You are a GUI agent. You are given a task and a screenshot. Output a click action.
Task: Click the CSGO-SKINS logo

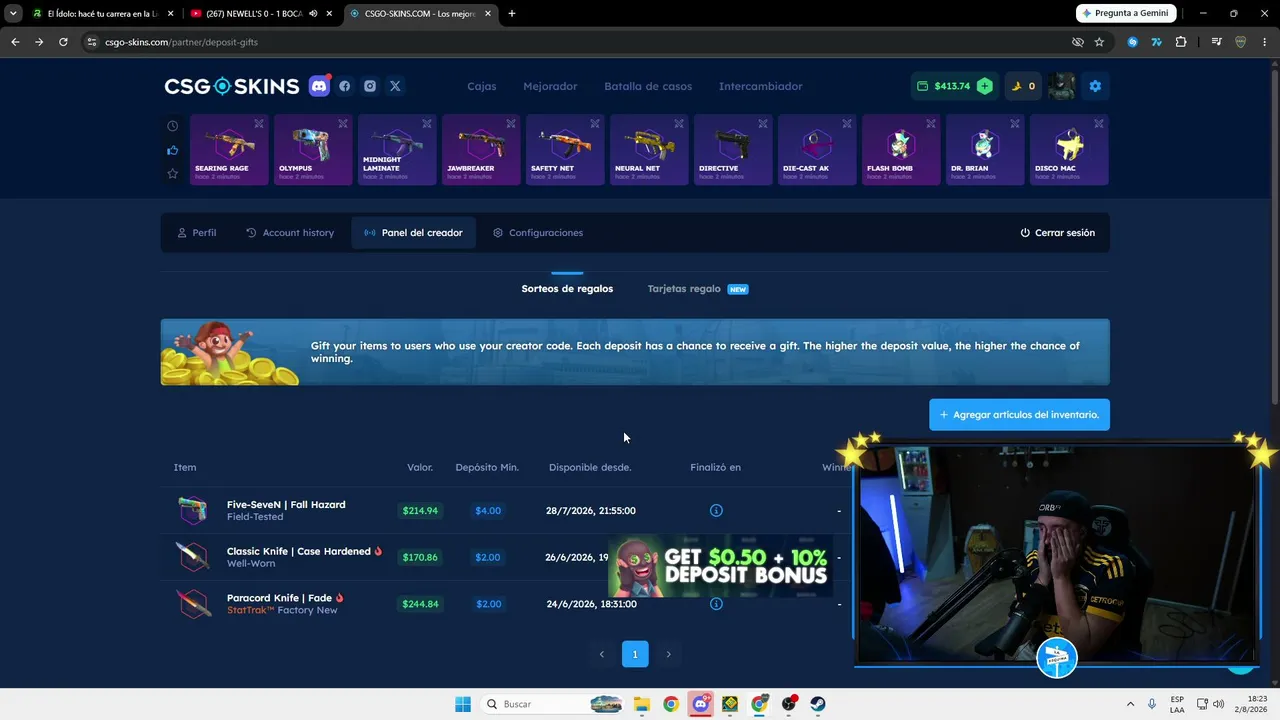[232, 86]
